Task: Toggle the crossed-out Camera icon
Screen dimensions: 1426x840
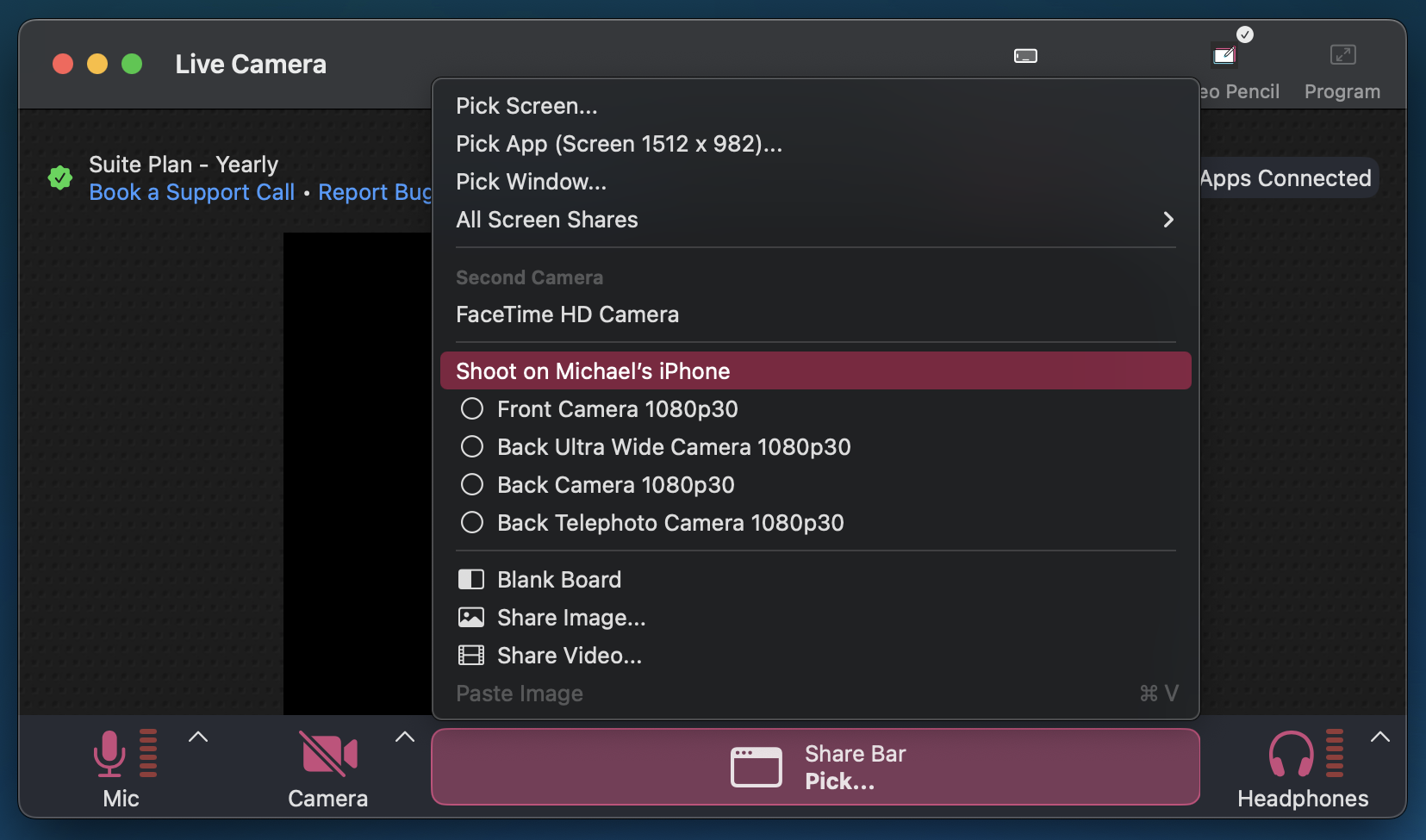Action: pyautogui.click(x=329, y=754)
